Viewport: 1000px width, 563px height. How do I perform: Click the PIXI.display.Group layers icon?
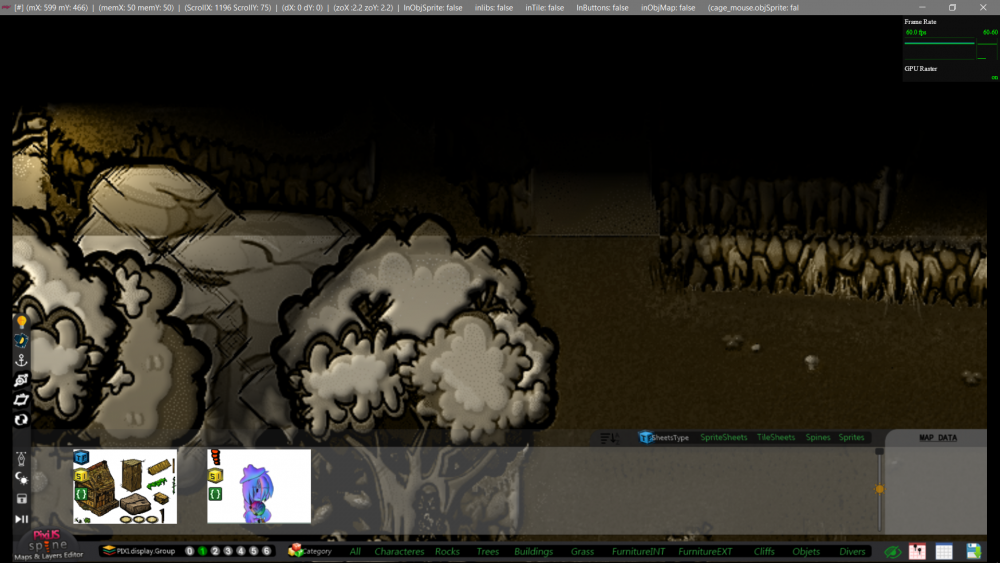[108, 551]
